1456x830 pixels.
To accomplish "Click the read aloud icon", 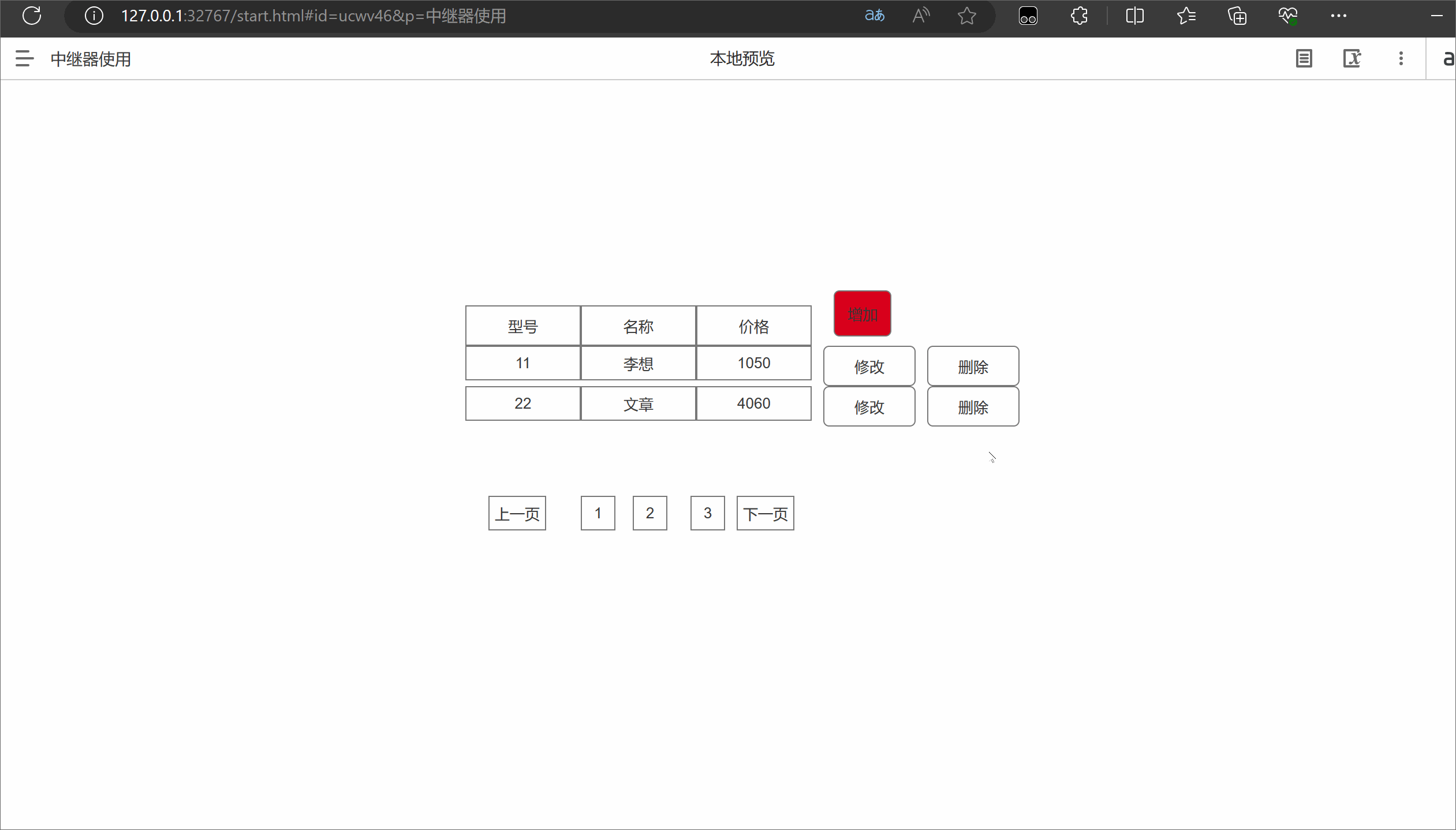I will [921, 16].
